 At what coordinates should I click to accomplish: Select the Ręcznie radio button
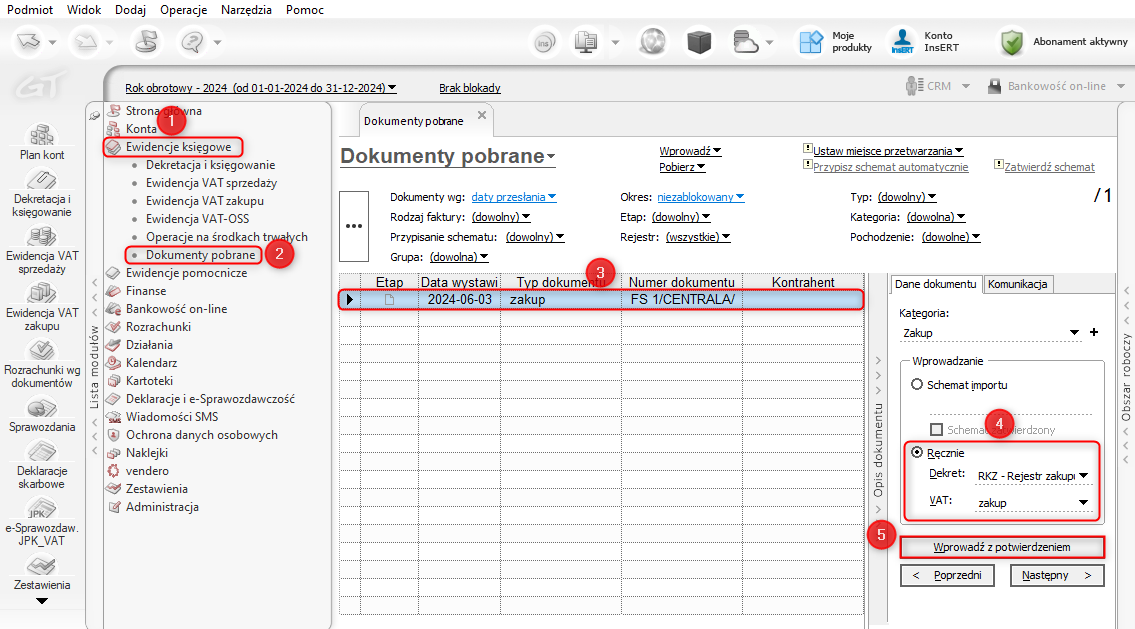coord(917,453)
